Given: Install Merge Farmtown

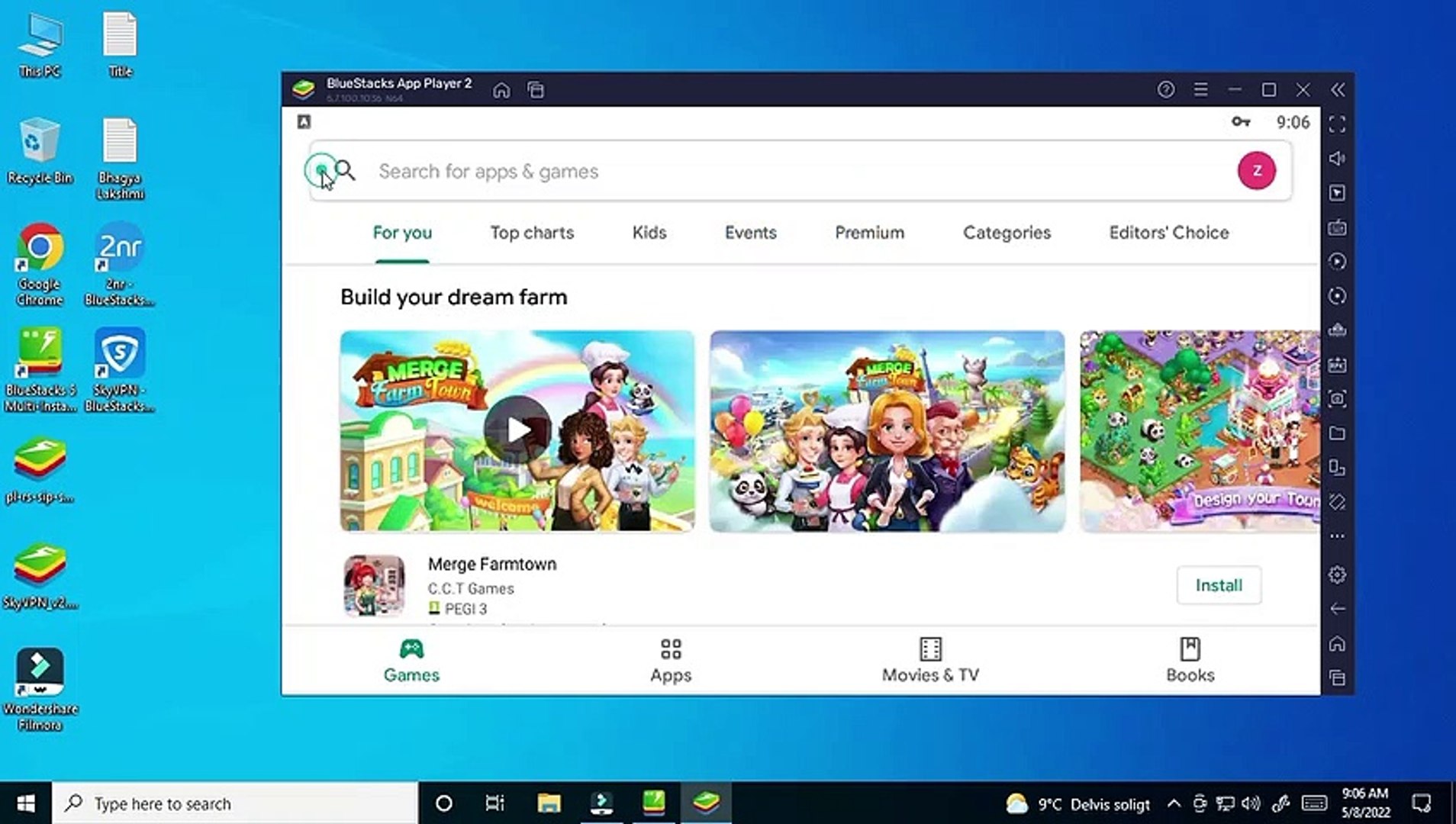Looking at the screenshot, I should click(x=1219, y=585).
